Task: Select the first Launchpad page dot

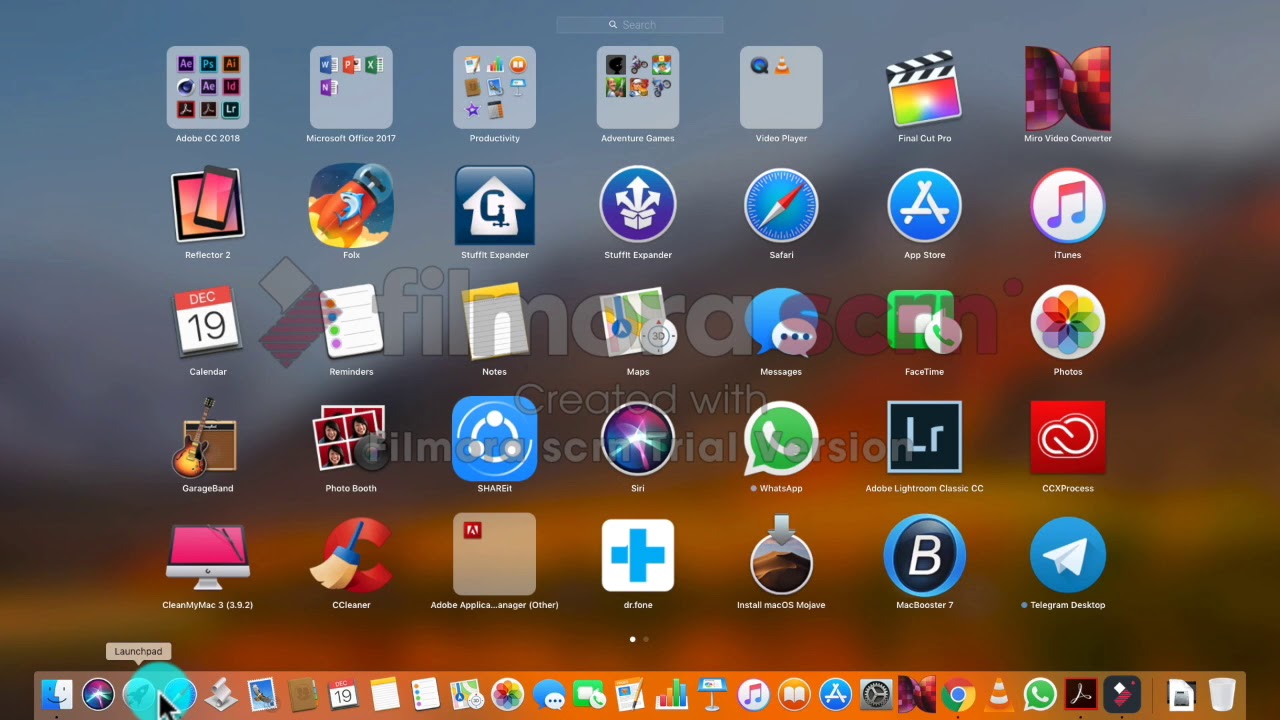Action: pyautogui.click(x=632, y=639)
